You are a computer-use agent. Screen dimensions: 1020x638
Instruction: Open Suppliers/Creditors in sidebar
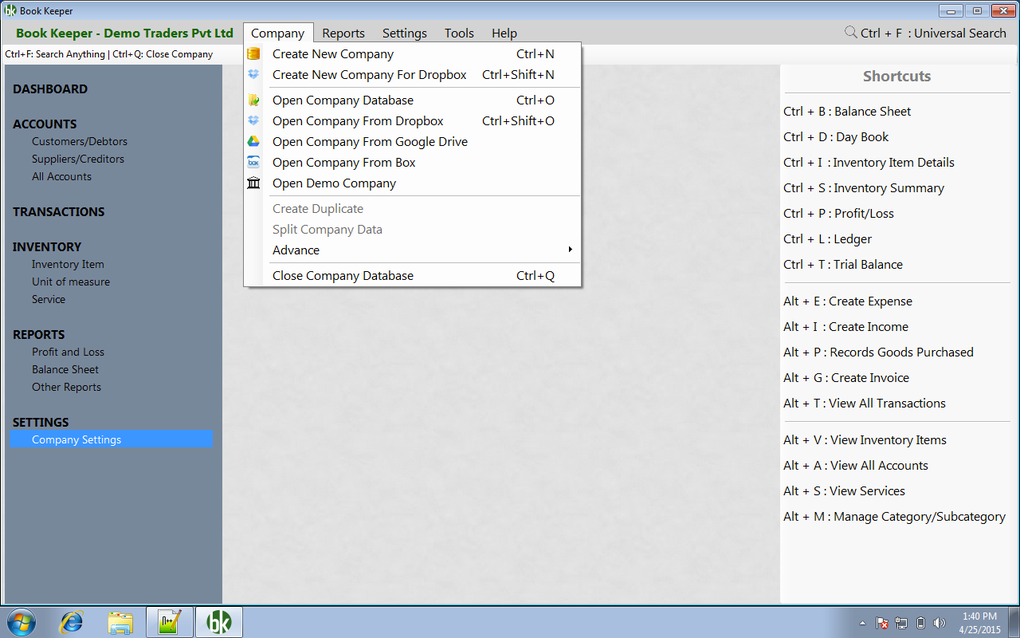click(x=78, y=159)
